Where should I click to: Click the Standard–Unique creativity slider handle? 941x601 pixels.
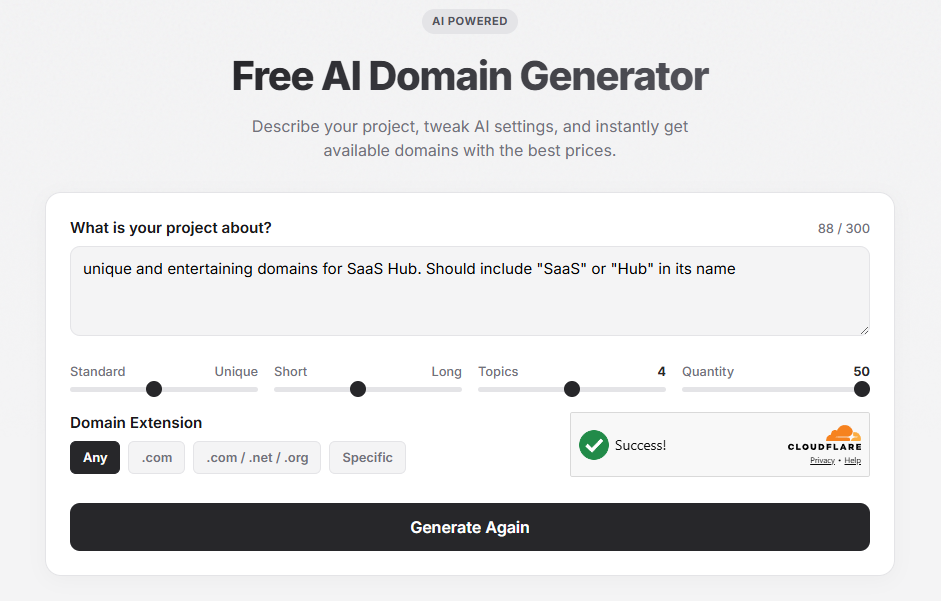pyautogui.click(x=152, y=389)
